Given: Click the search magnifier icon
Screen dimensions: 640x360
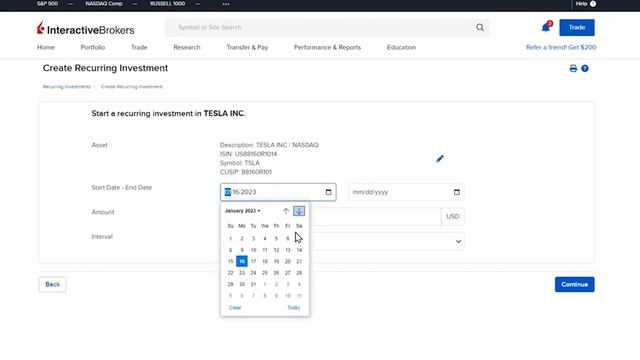Looking at the screenshot, I should tap(480, 27).
